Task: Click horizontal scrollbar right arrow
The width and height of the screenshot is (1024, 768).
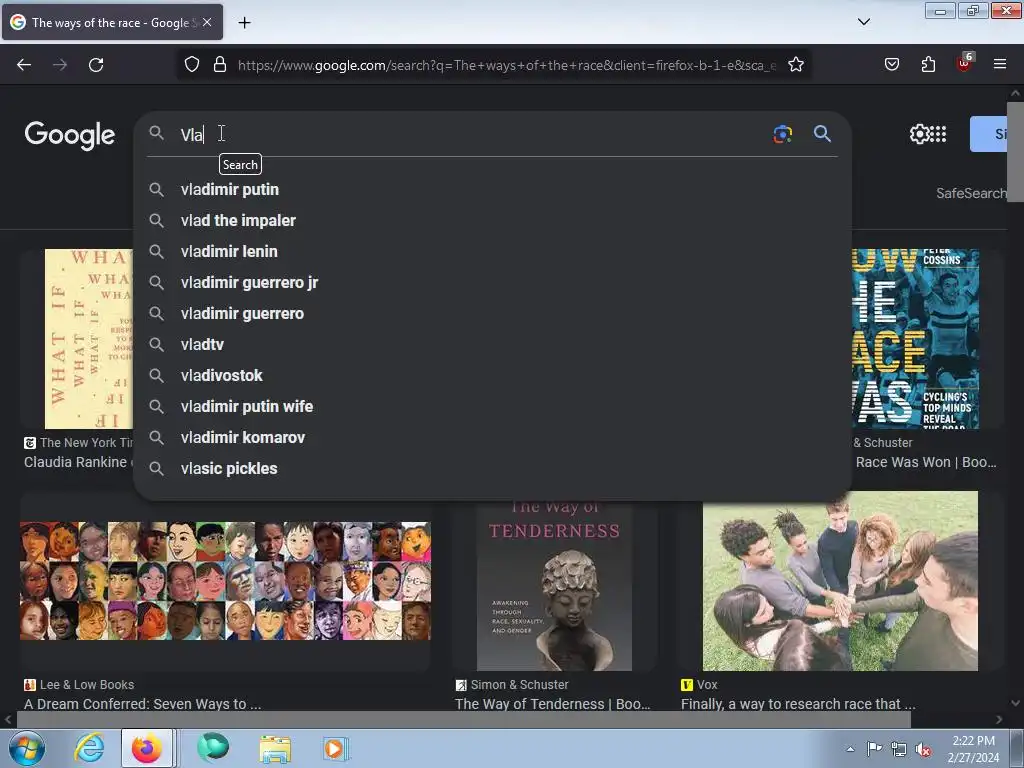Action: 999,720
